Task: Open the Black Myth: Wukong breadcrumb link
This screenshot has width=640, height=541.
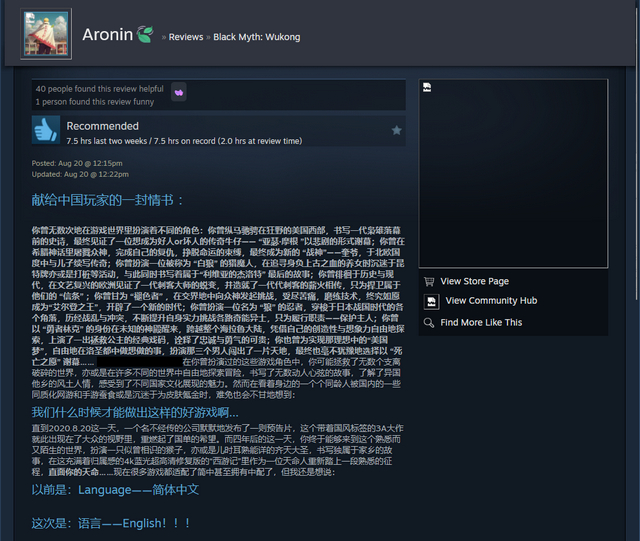Action: coord(257,37)
